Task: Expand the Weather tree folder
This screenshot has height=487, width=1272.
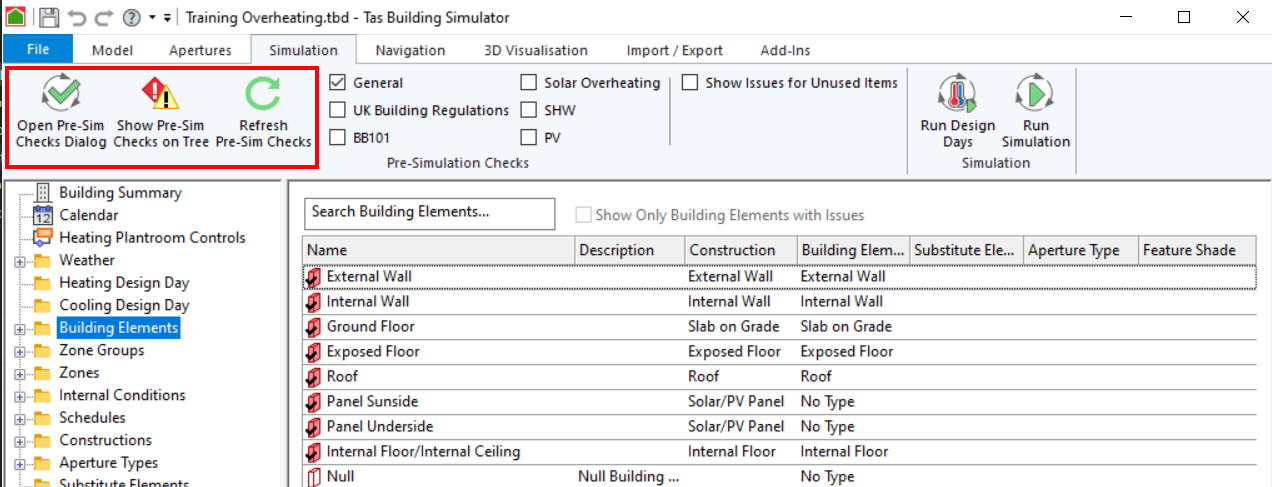Action: click(x=20, y=261)
